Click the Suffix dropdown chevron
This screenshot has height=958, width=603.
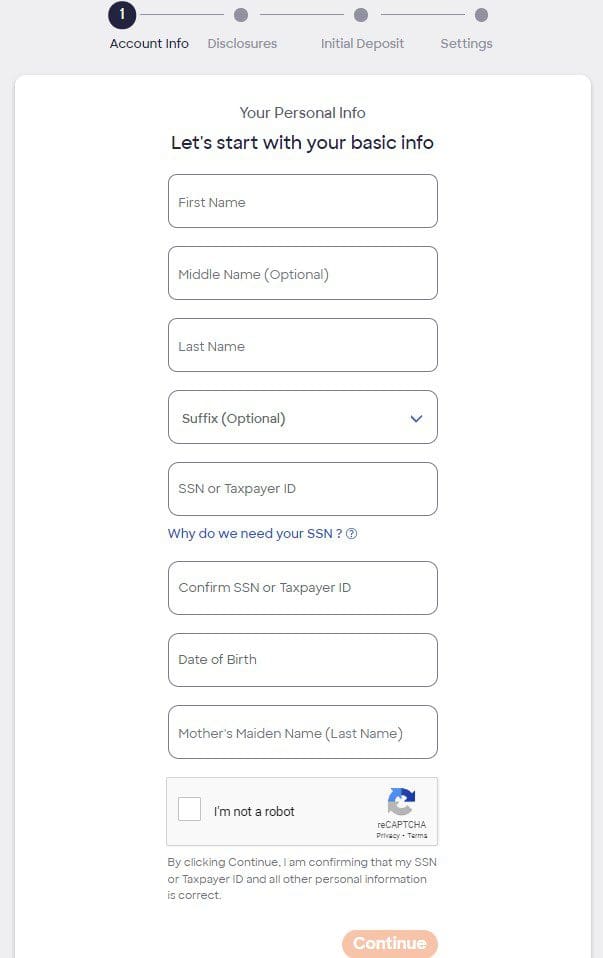(416, 418)
